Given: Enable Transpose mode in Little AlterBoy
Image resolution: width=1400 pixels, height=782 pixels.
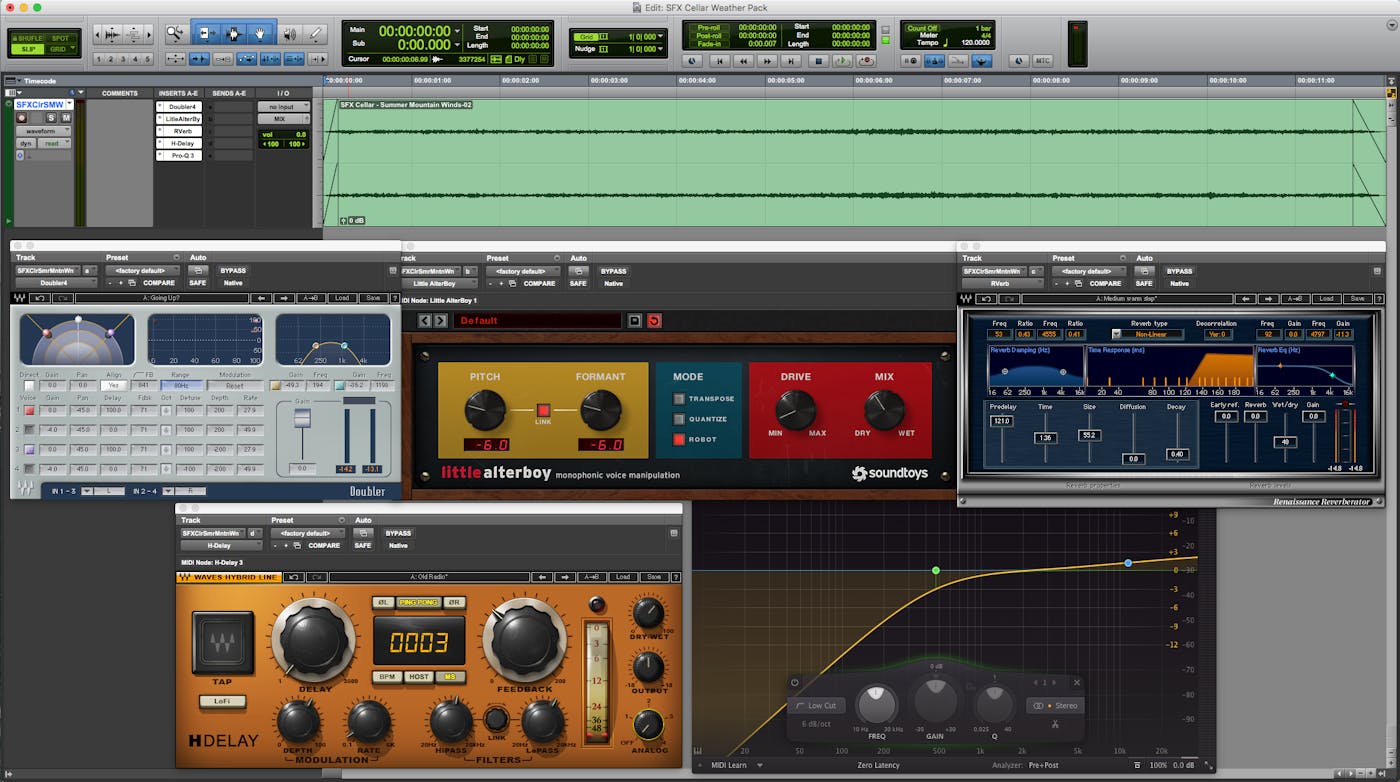Looking at the screenshot, I should [x=679, y=399].
